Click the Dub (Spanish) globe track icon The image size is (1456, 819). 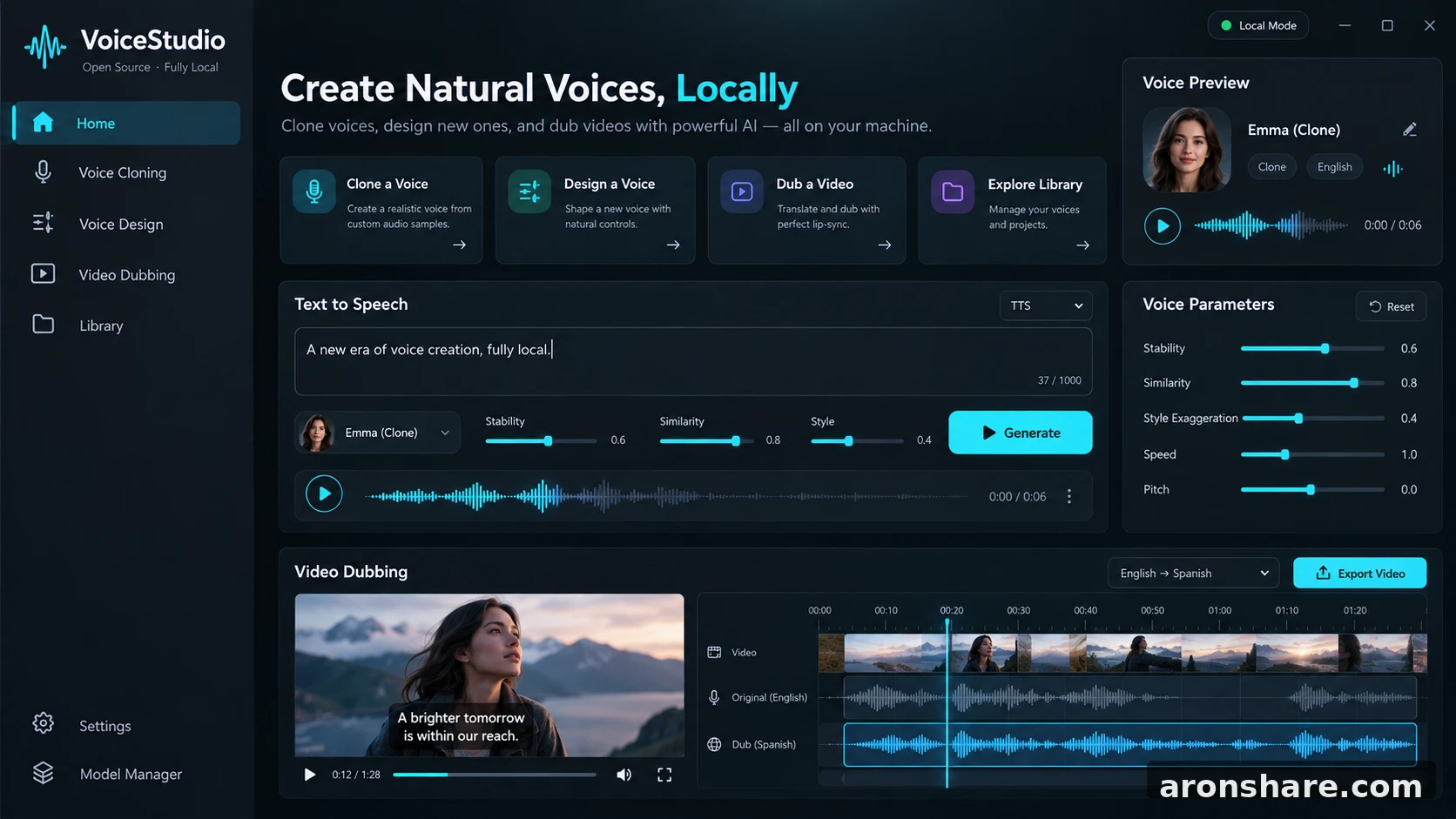coord(714,744)
